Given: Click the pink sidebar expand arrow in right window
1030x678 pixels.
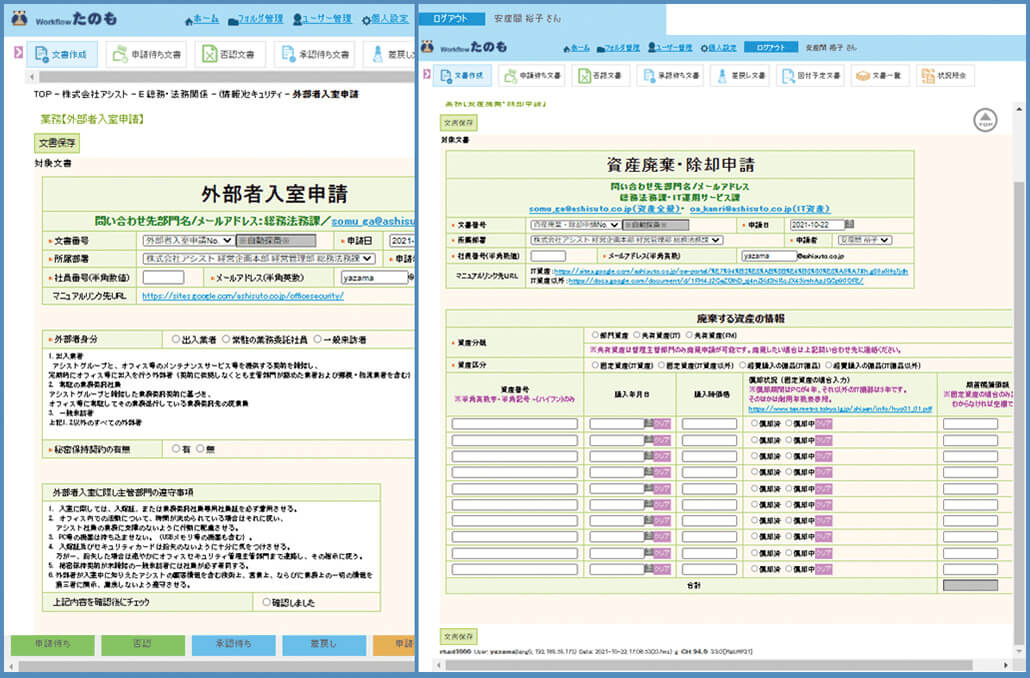Looking at the screenshot, I should [427, 74].
